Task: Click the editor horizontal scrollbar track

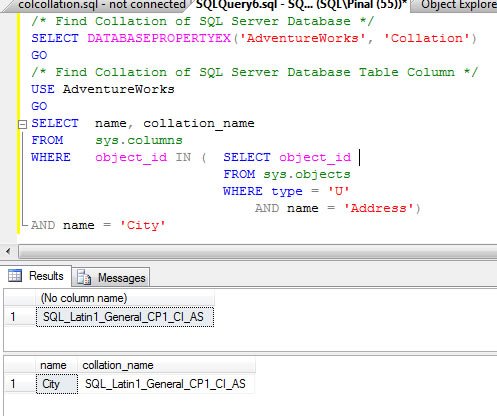Action: coord(257,251)
